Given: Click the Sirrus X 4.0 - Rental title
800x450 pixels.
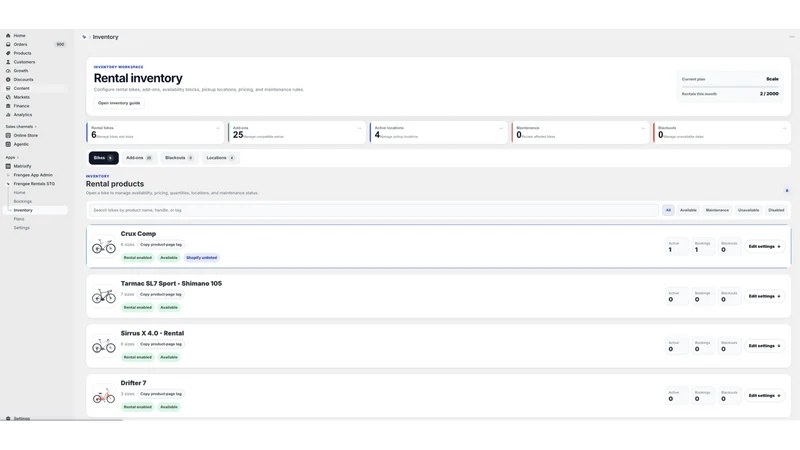Looking at the screenshot, I should [x=152, y=333].
